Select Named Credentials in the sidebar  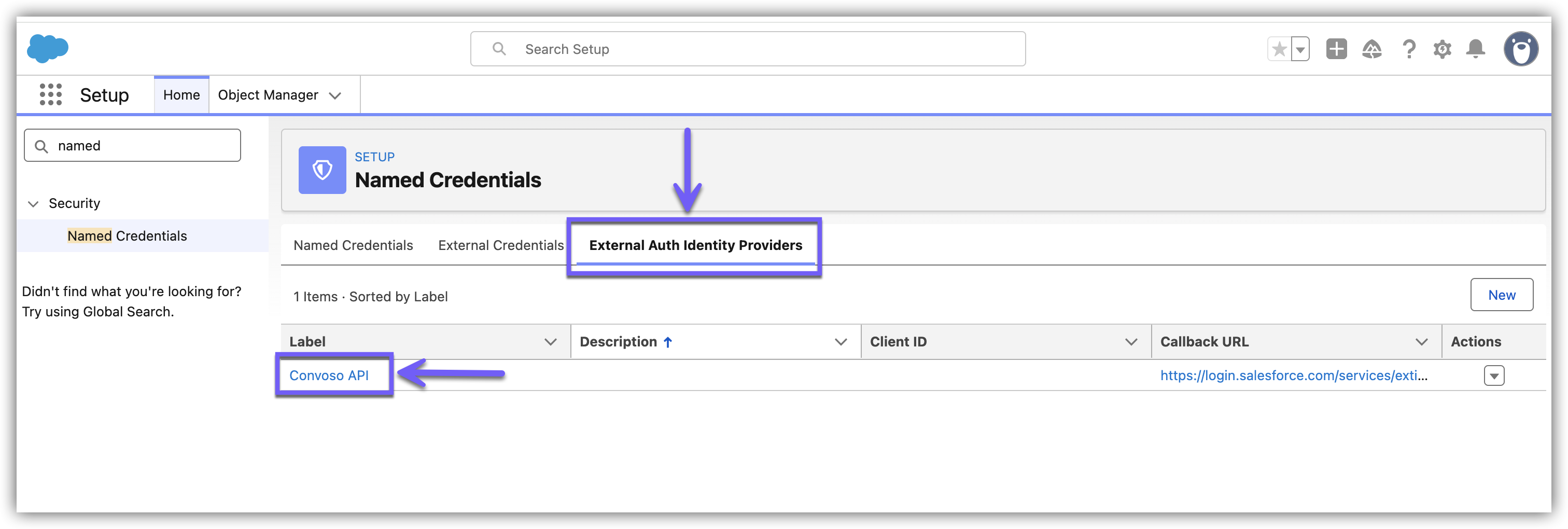coord(127,236)
